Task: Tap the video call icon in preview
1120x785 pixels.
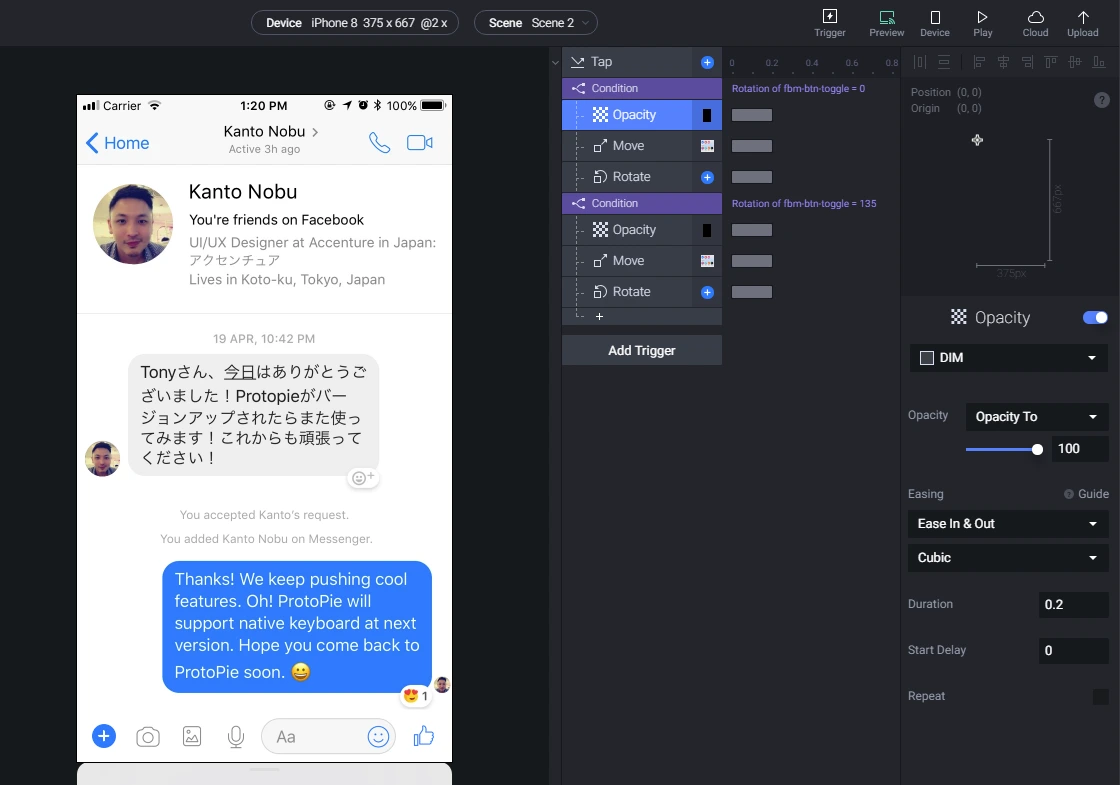Action: click(420, 143)
